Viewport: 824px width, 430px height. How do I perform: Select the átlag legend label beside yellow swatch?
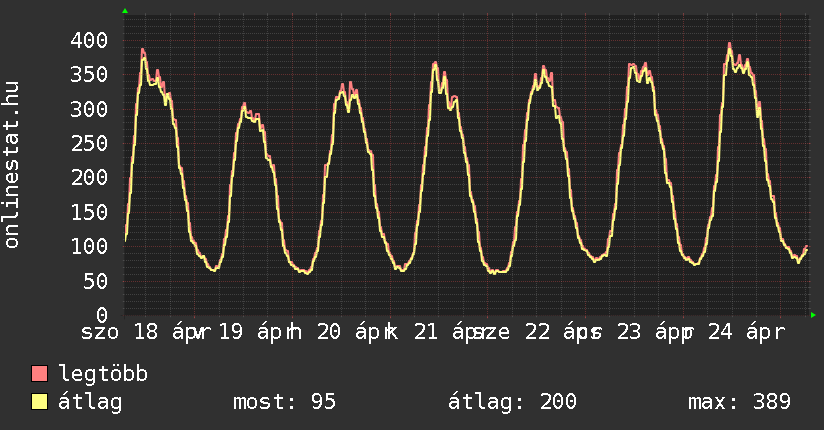point(90,402)
